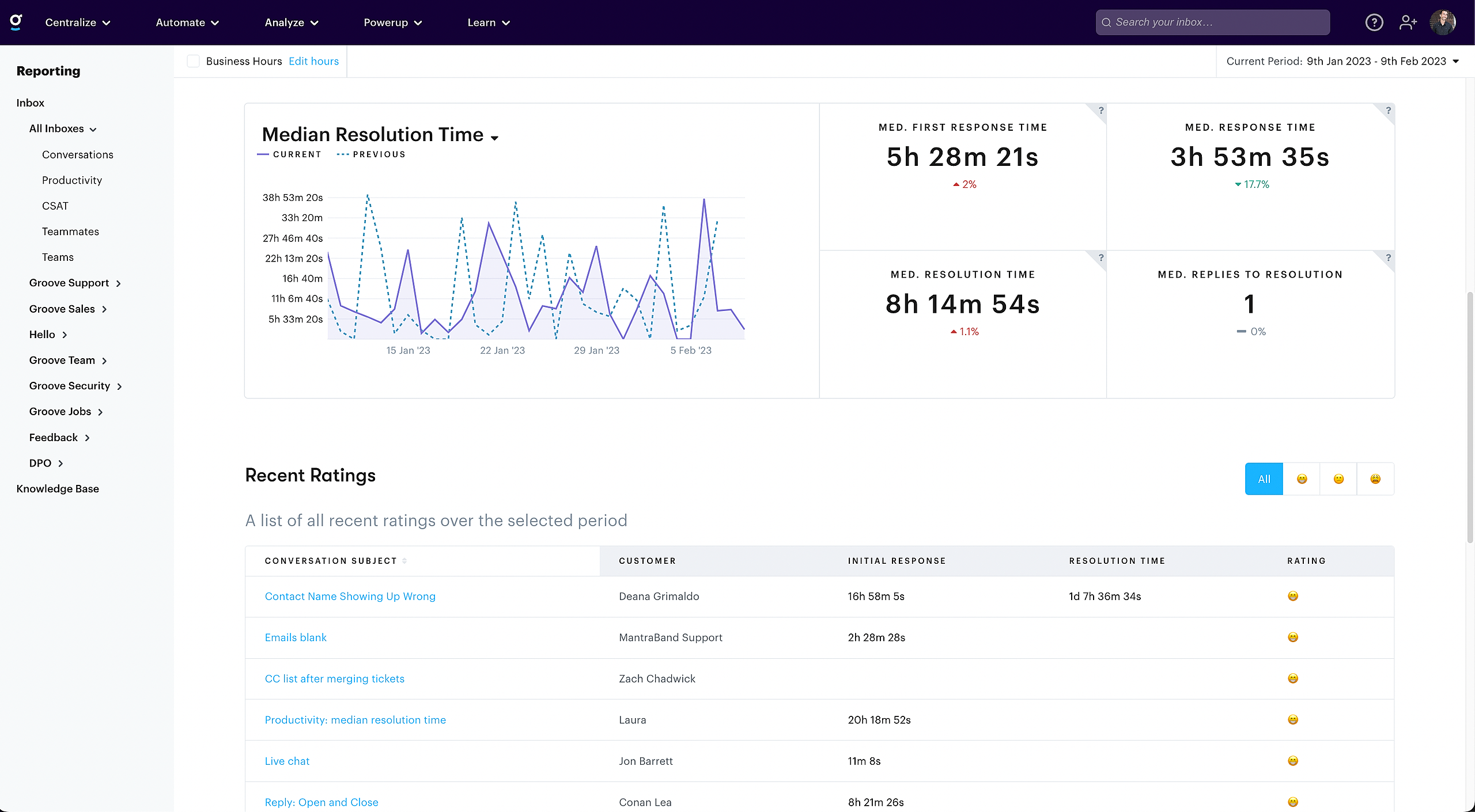Enable the Business Hours checkbox
The width and height of the screenshot is (1475, 812).
pos(194,61)
